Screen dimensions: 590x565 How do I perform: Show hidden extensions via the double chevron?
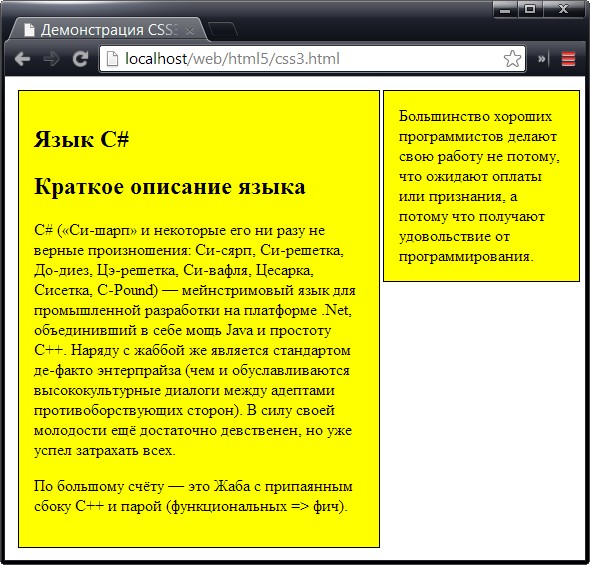(541, 59)
